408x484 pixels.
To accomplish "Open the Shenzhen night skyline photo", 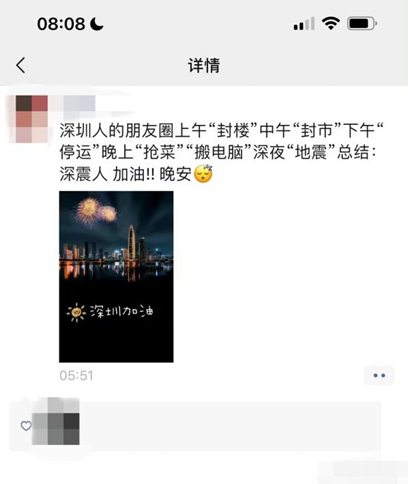I will click(116, 277).
